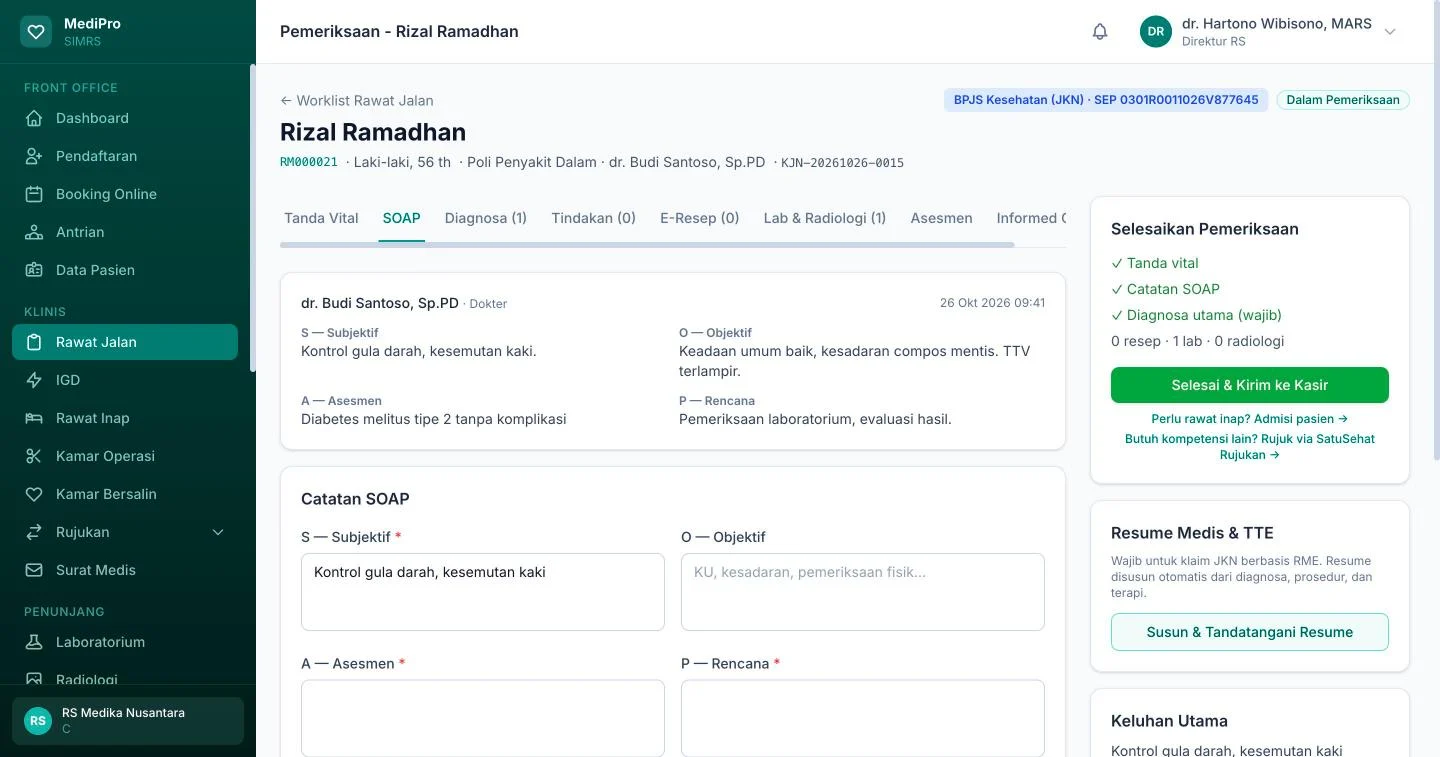Click the Kamar Bersalin heart icon

click(x=34, y=494)
